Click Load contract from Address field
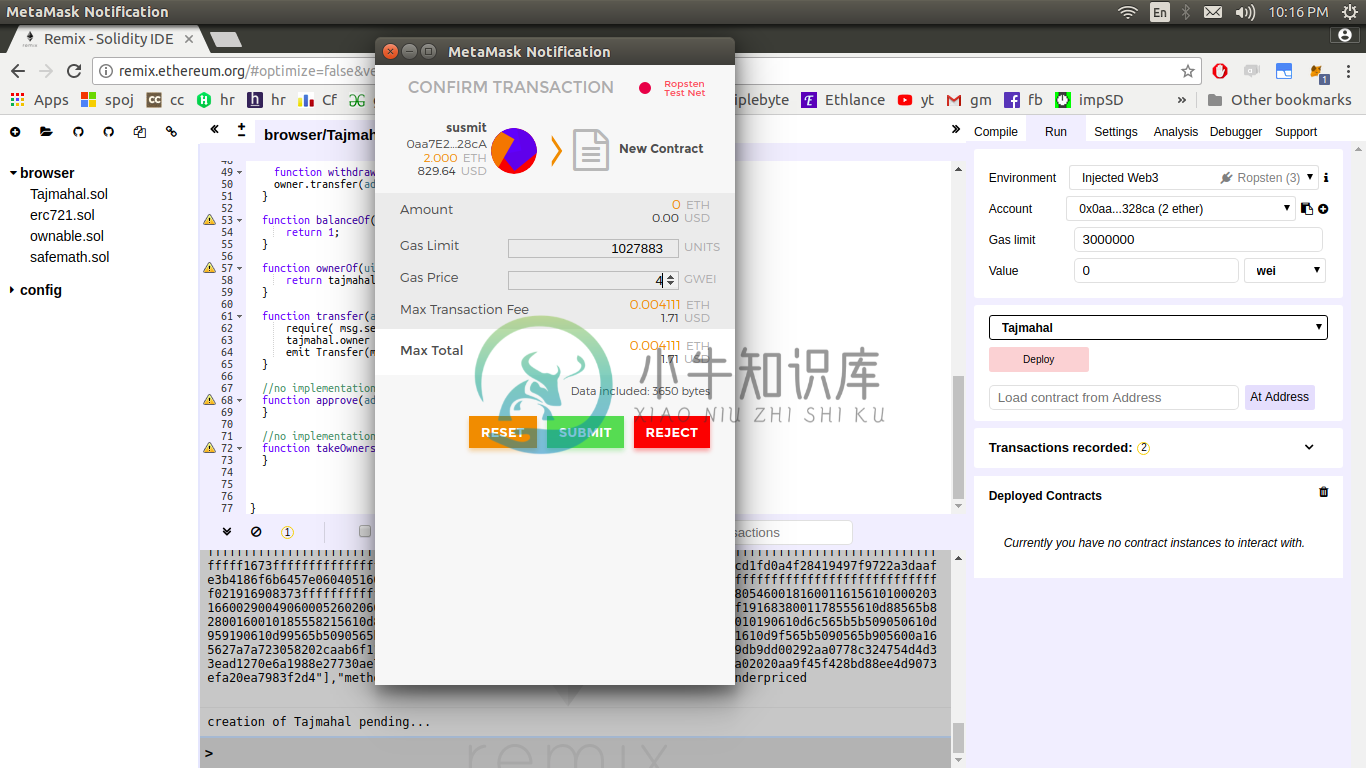The height and width of the screenshot is (768, 1366). (x=1114, y=397)
